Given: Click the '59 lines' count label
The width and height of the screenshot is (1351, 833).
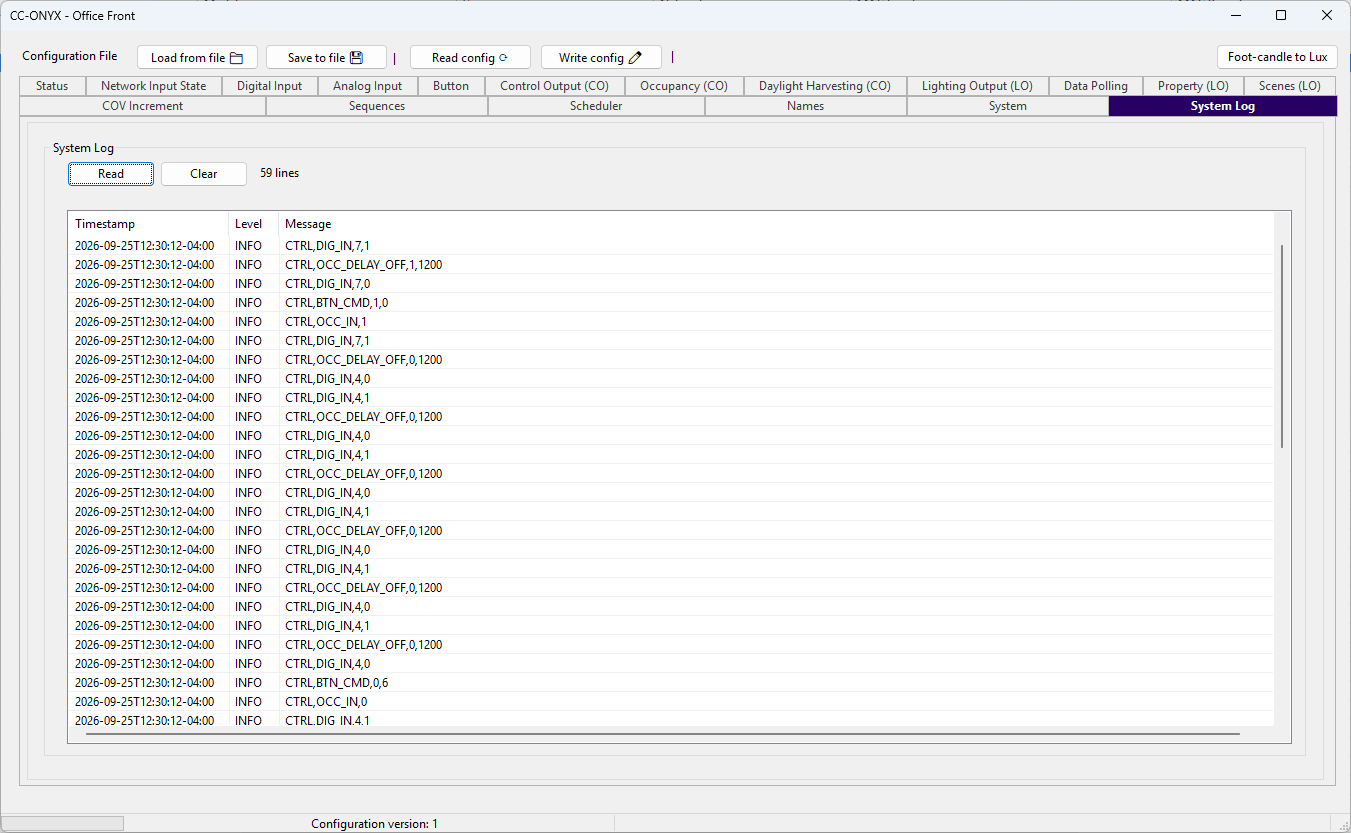Looking at the screenshot, I should 279,173.
